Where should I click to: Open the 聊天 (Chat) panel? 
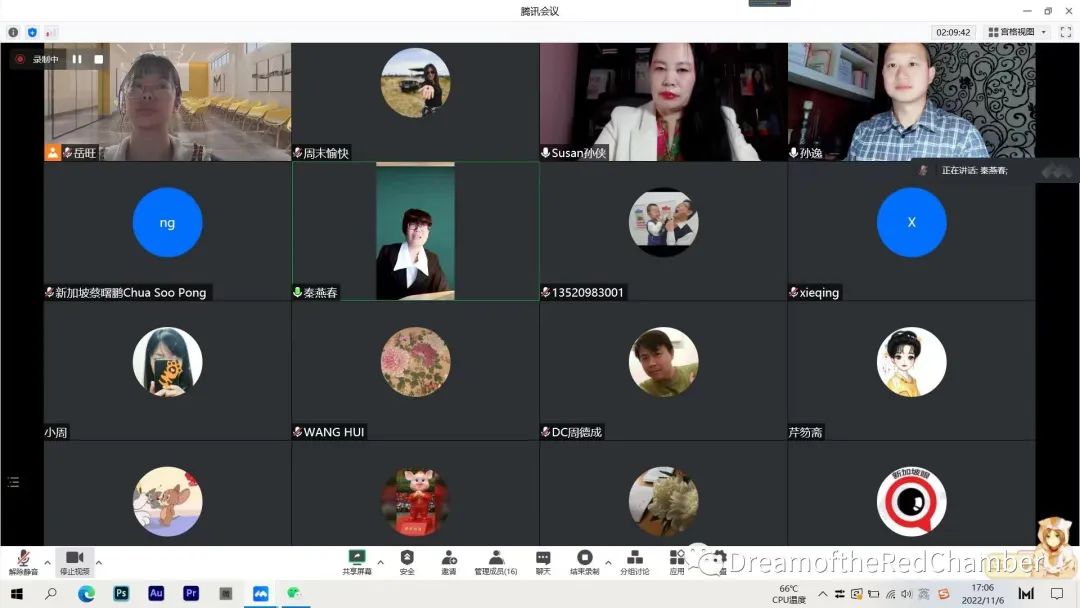pos(545,560)
